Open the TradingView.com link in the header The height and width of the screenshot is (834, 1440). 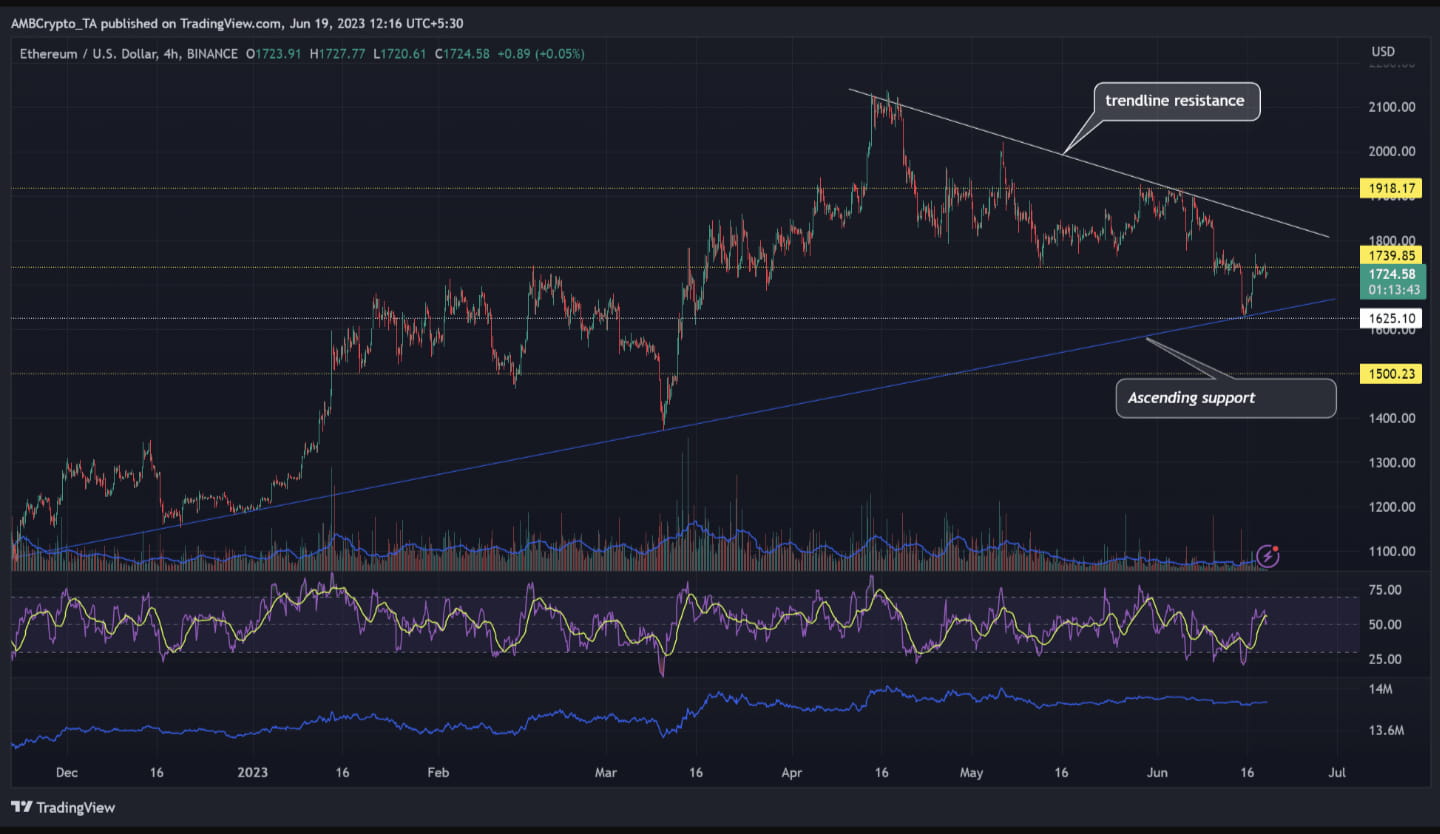pos(232,22)
